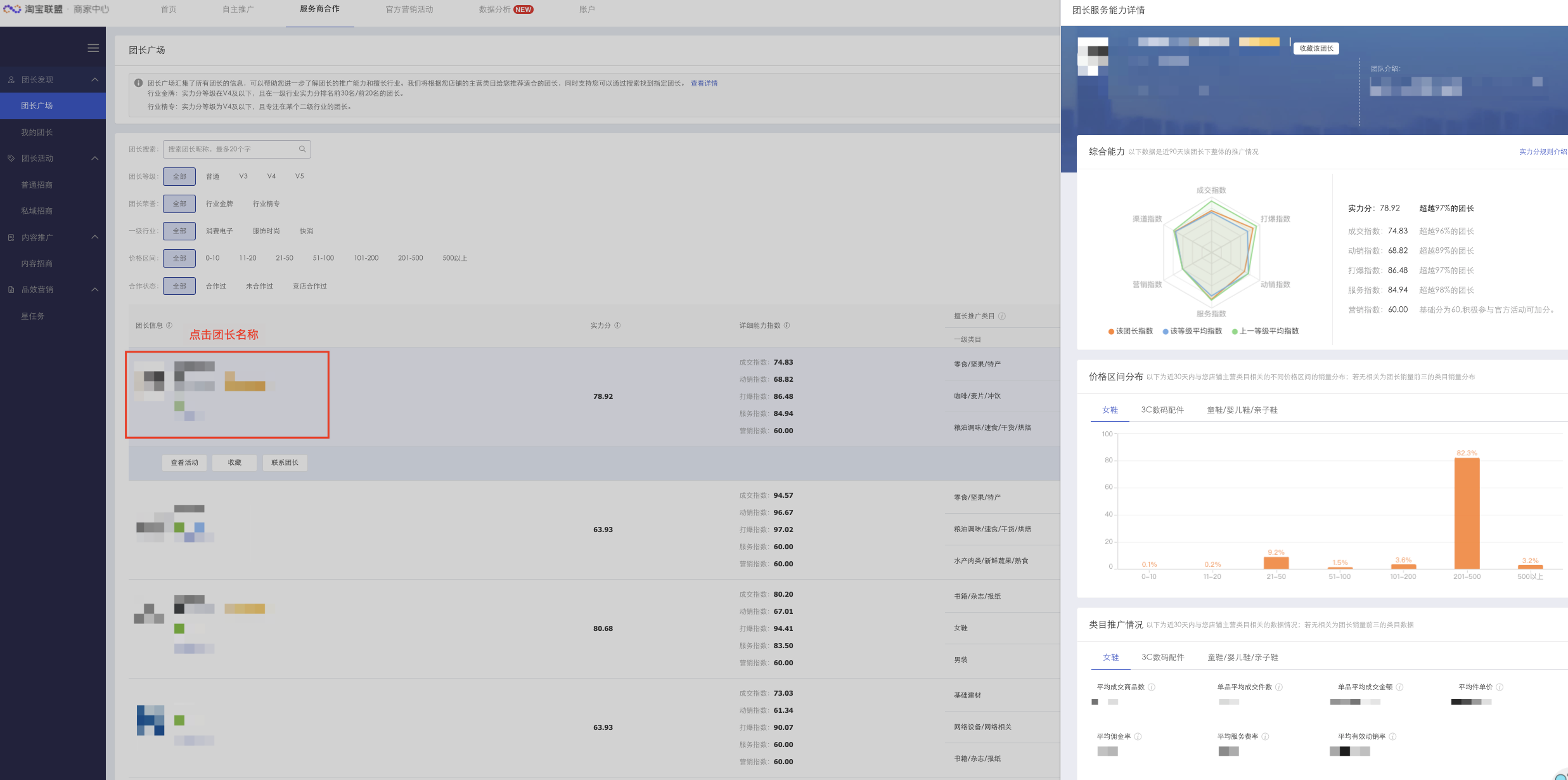Click the 查看活动 button
1568x780 pixels.
184,463
